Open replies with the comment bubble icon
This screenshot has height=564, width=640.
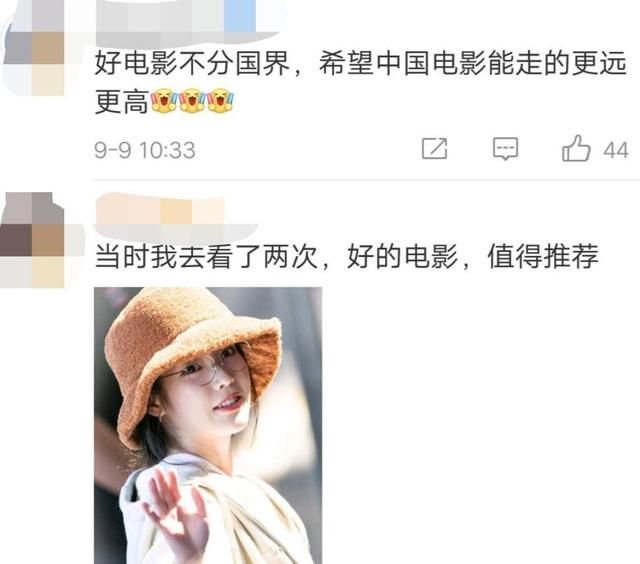point(505,149)
